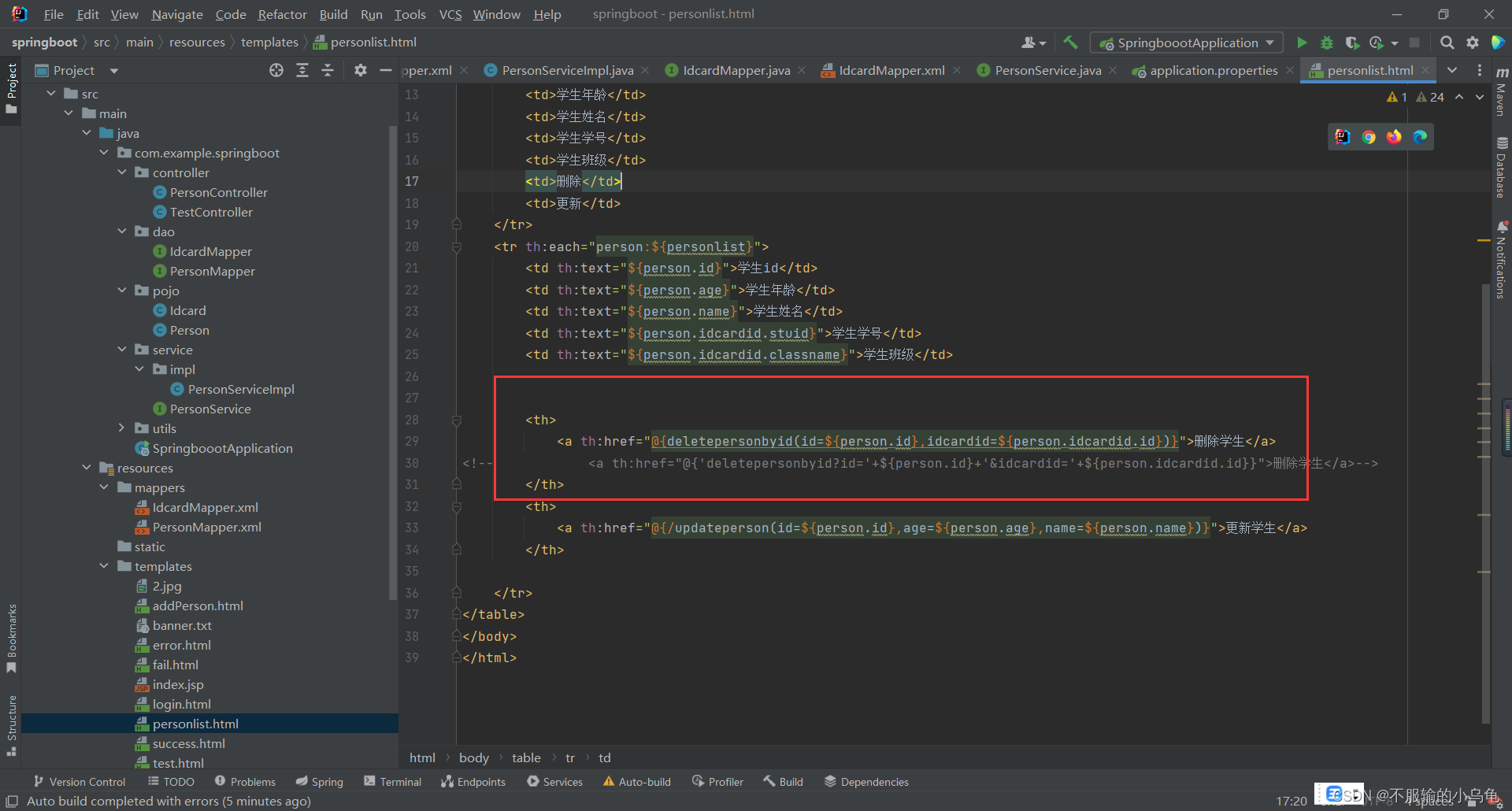Hide the Project tool window
Viewport: 1512px width, 811px height.
tap(385, 70)
